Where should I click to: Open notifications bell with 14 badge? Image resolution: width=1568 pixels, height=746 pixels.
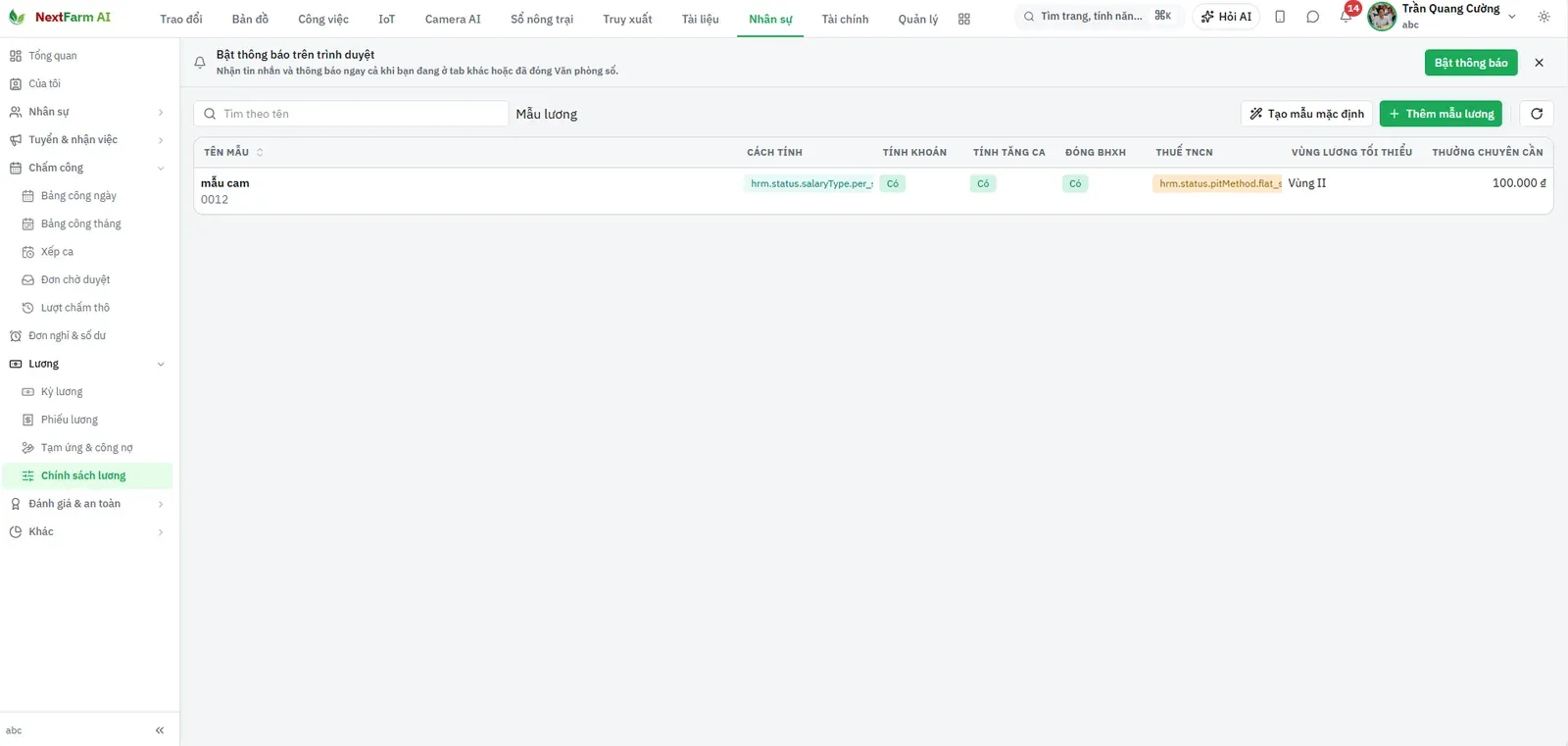point(1347,16)
